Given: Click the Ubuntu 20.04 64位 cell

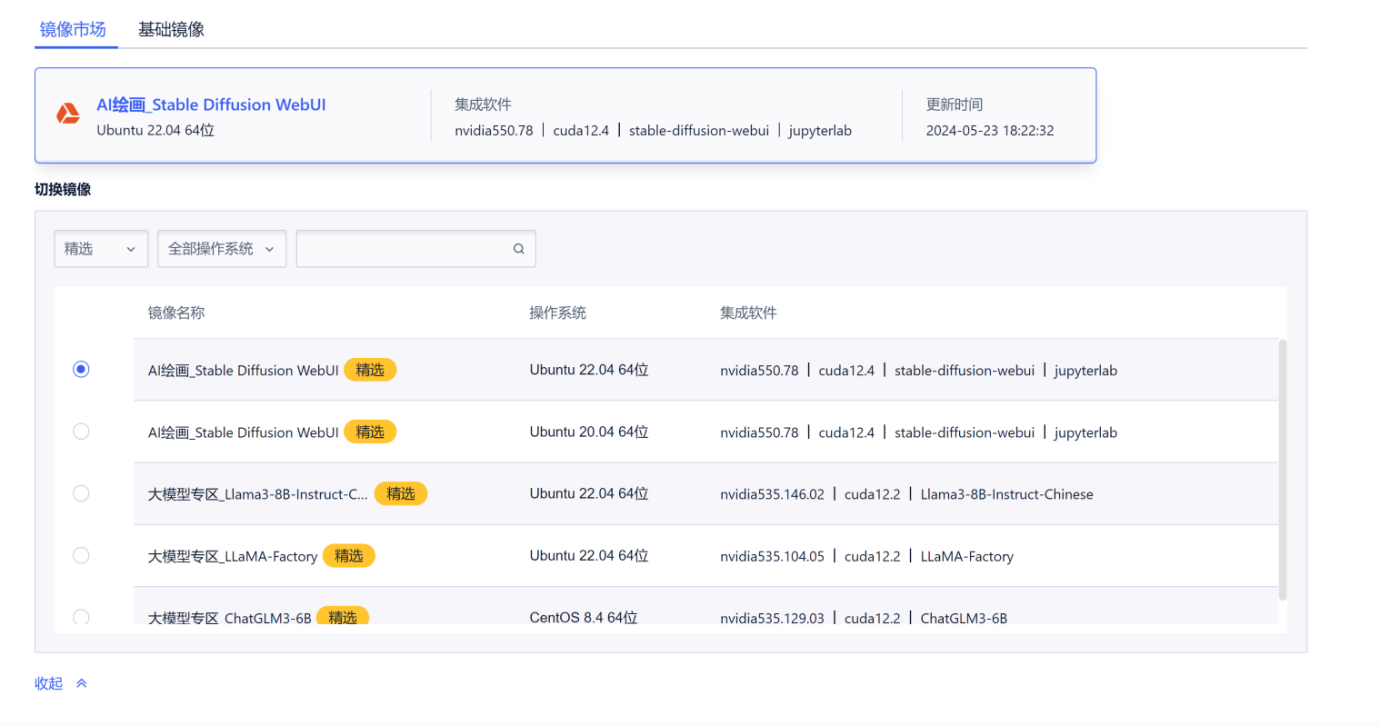Looking at the screenshot, I should 589,432.
